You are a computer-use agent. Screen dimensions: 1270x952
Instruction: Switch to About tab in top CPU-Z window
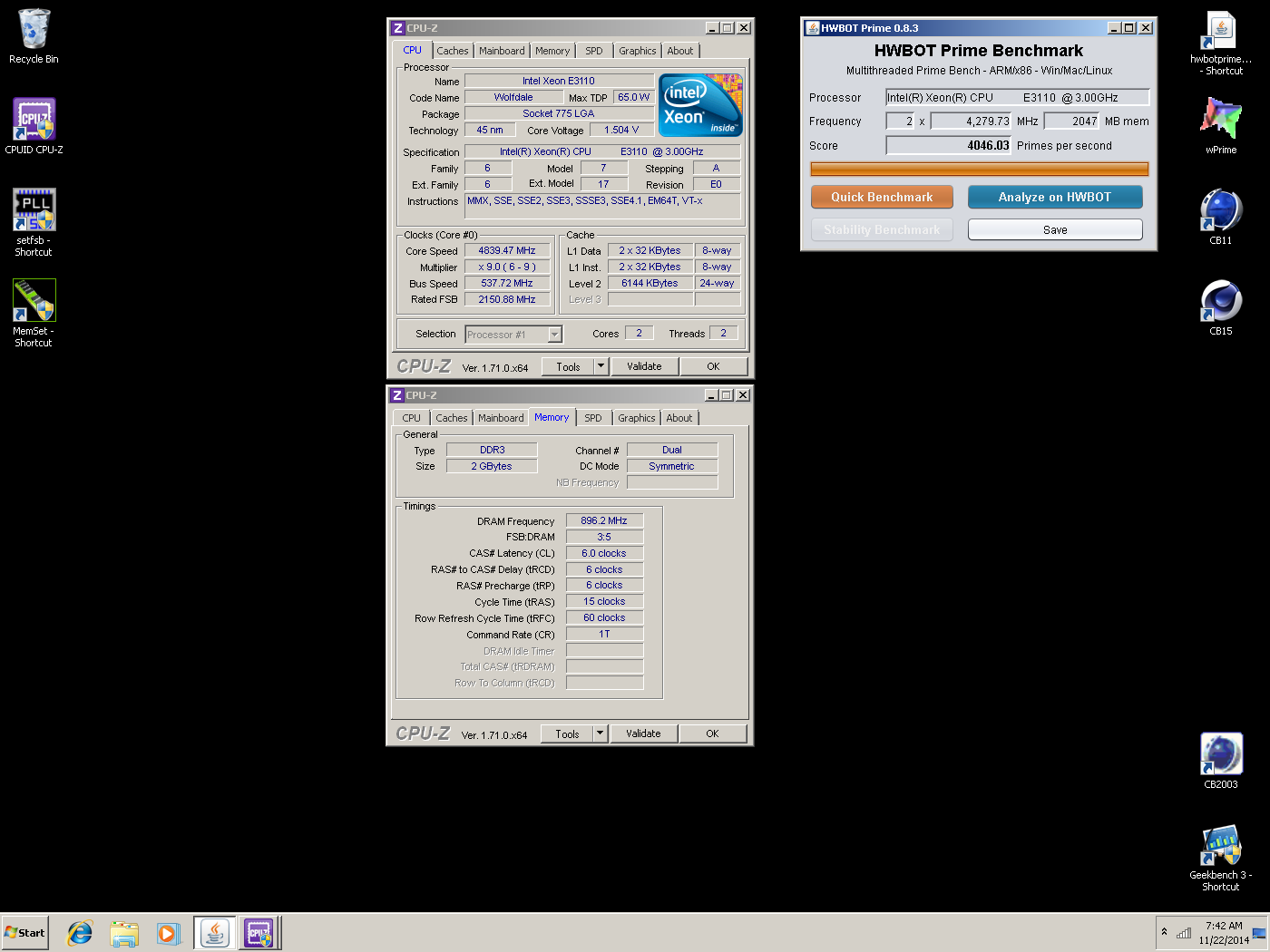[x=680, y=51]
